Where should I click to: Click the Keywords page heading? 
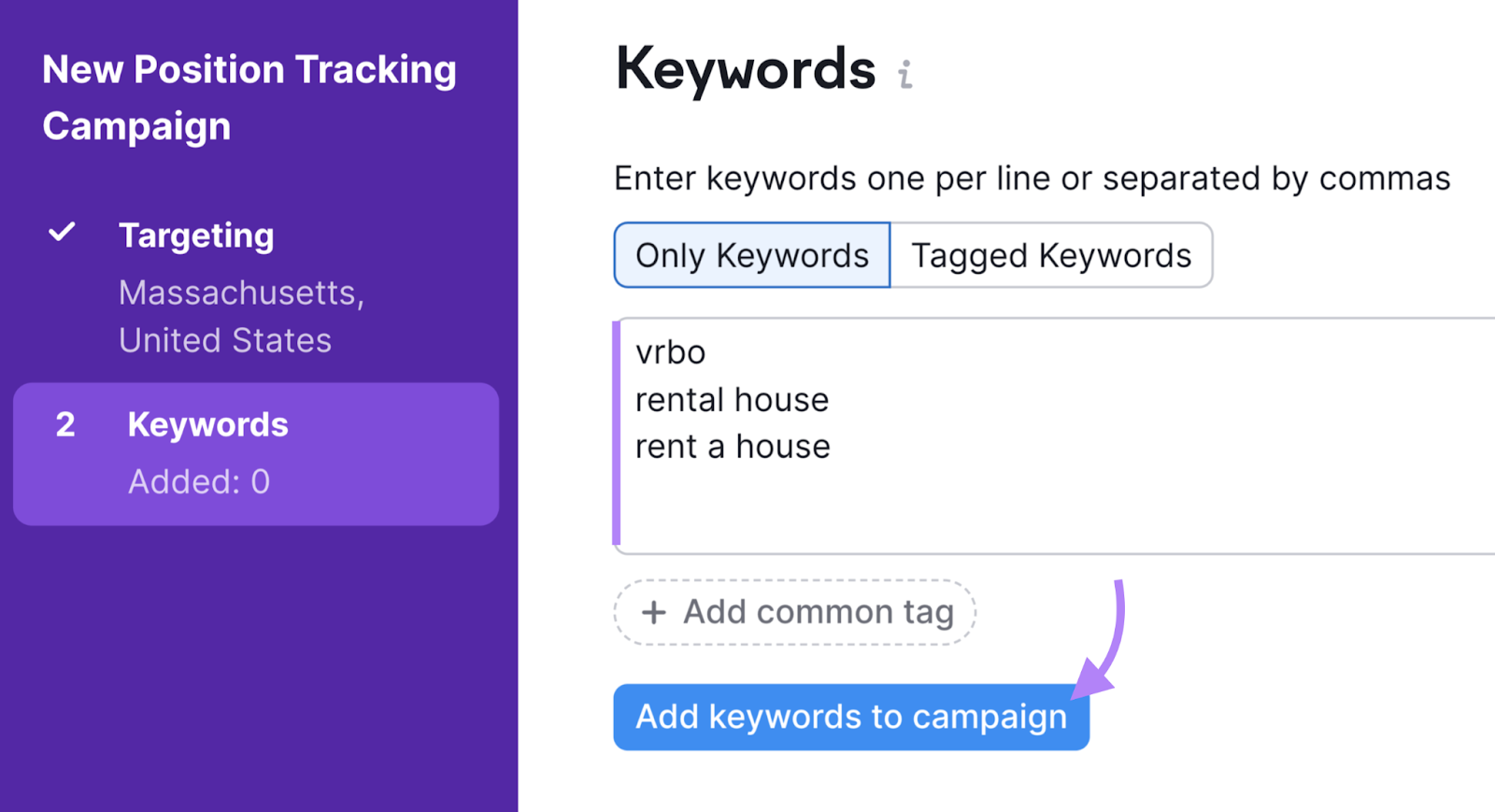coord(746,69)
